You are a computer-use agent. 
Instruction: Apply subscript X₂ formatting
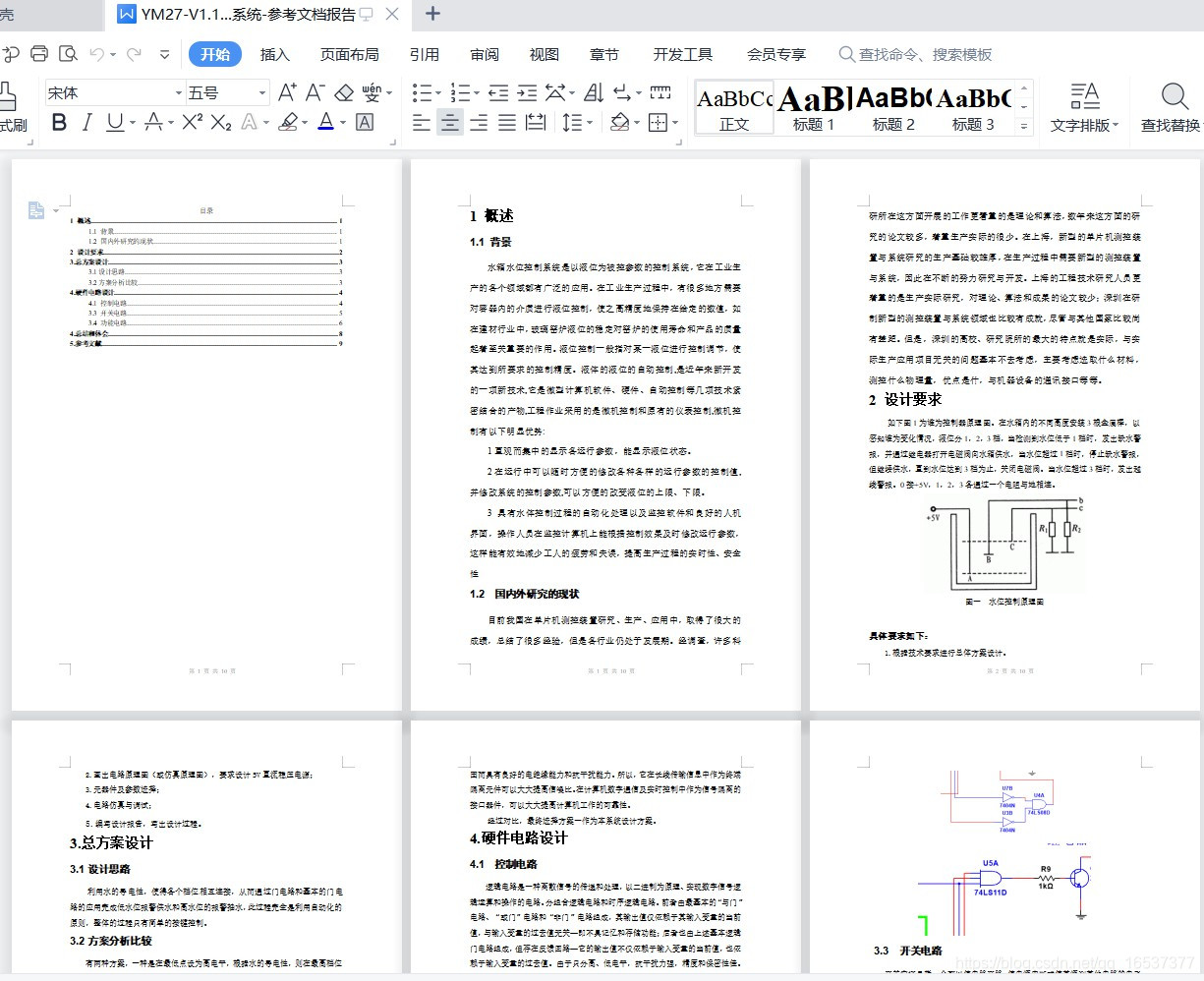point(221,122)
